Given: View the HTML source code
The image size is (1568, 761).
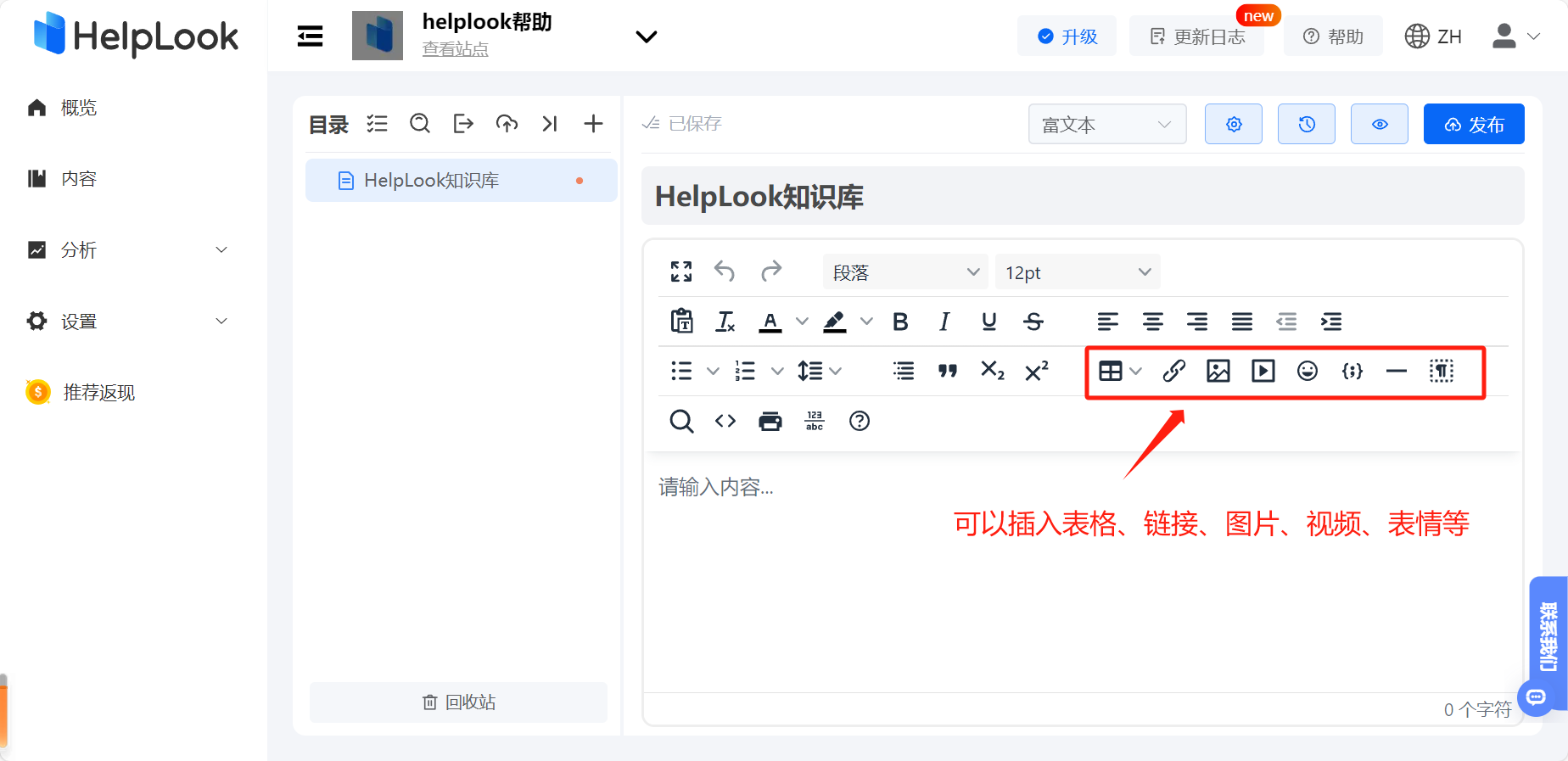Looking at the screenshot, I should pyautogui.click(x=725, y=421).
